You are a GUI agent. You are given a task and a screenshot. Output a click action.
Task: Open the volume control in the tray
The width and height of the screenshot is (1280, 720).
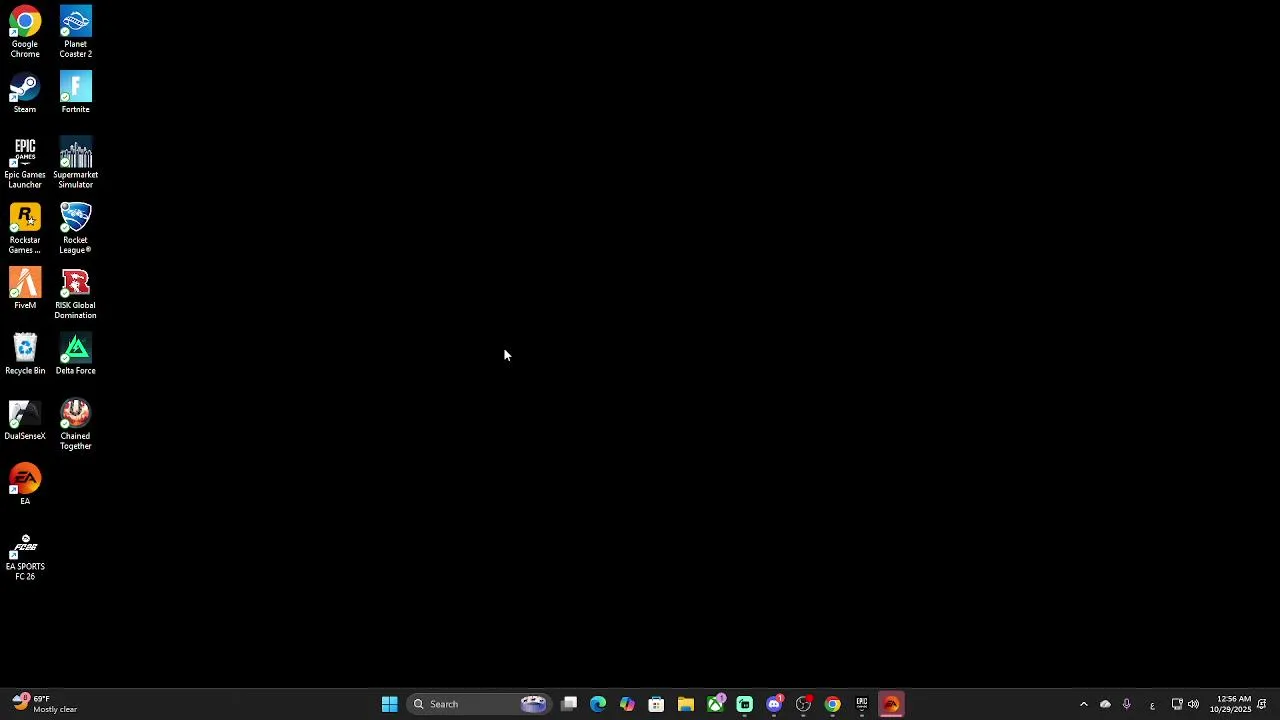[x=1193, y=704]
